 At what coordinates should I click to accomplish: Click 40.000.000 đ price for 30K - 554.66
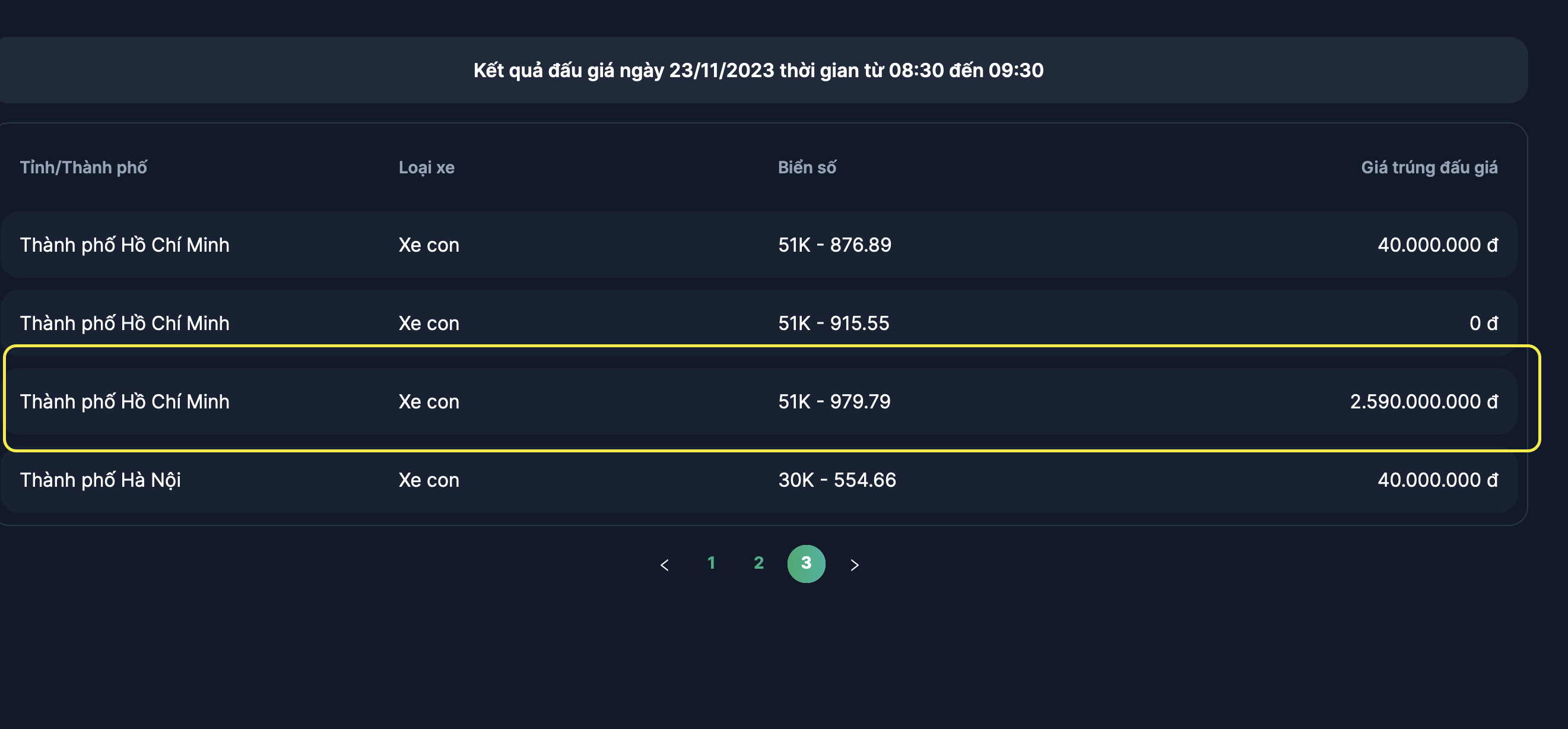coord(1437,480)
